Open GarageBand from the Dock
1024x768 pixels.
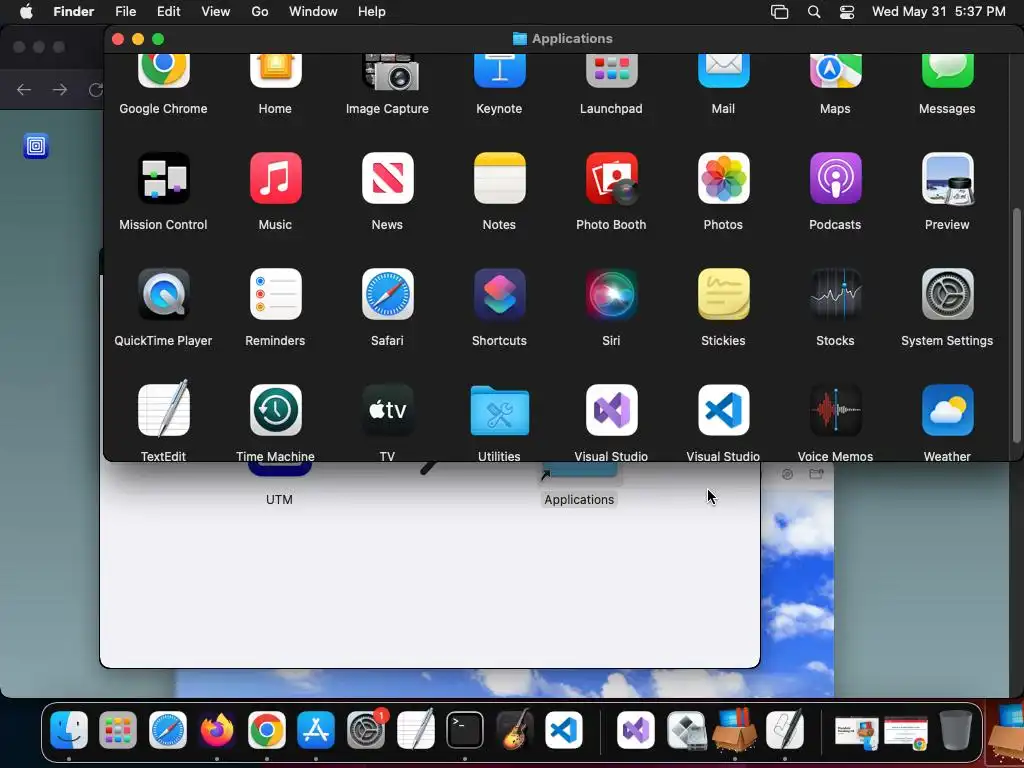click(514, 730)
